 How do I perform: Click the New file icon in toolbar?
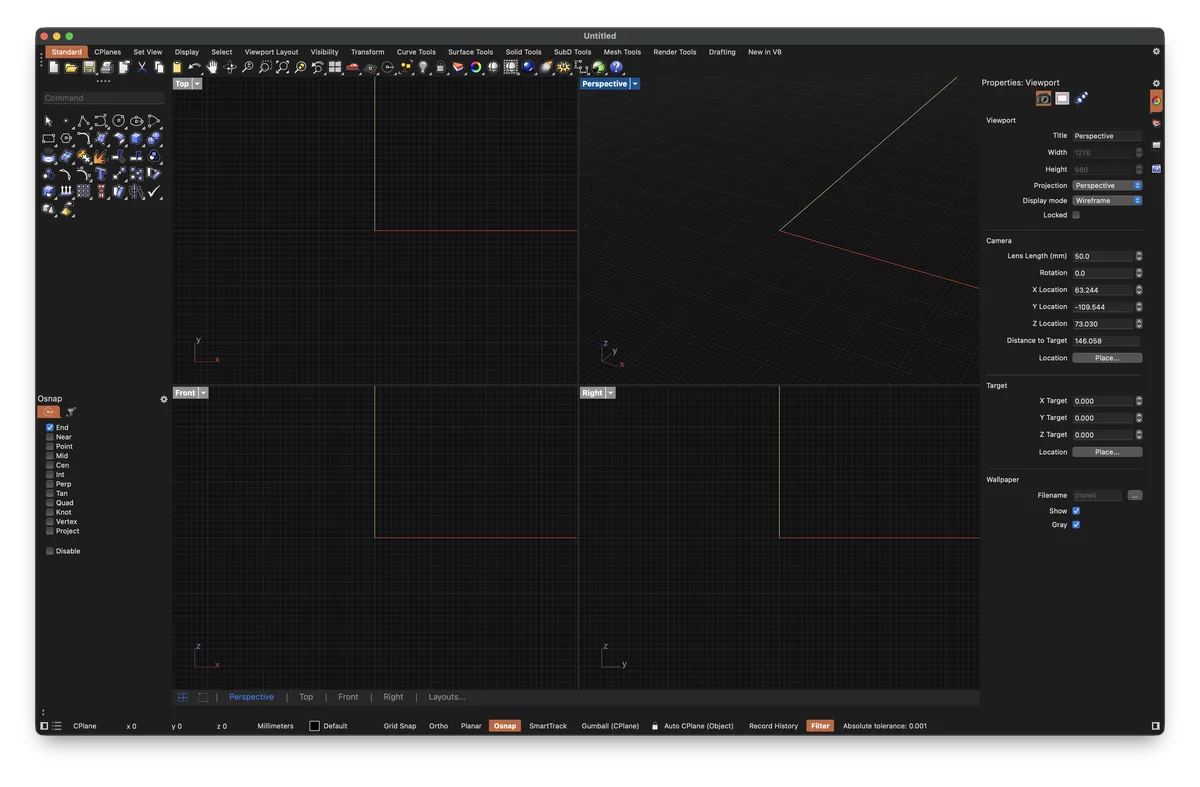[x=54, y=68]
